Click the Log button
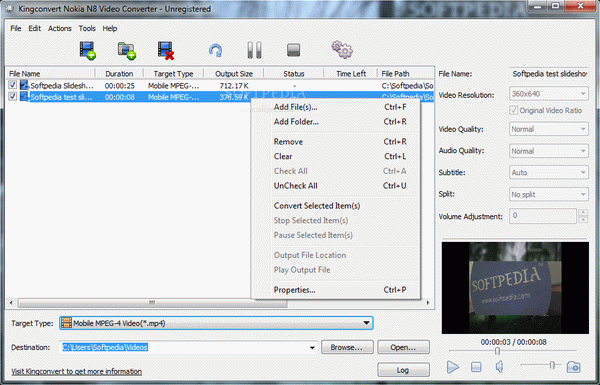 (x=403, y=370)
